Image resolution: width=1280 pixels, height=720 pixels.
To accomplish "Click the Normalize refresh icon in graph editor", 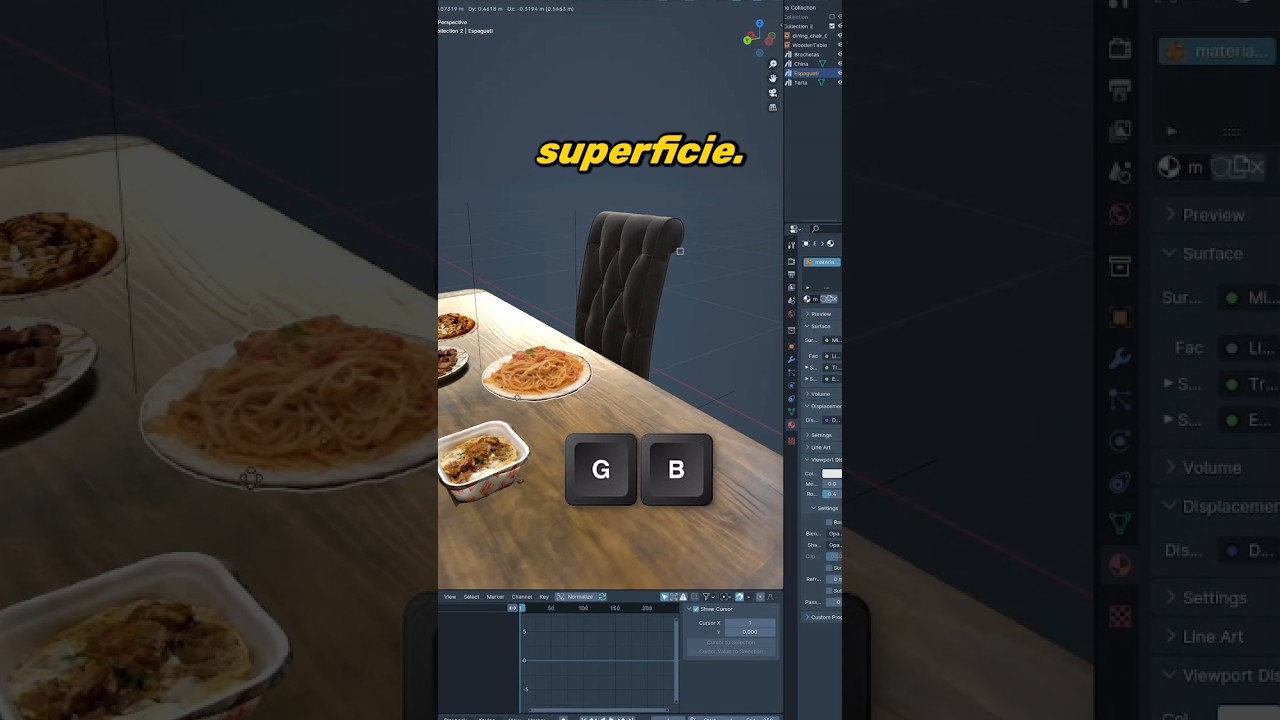I will click(x=602, y=597).
